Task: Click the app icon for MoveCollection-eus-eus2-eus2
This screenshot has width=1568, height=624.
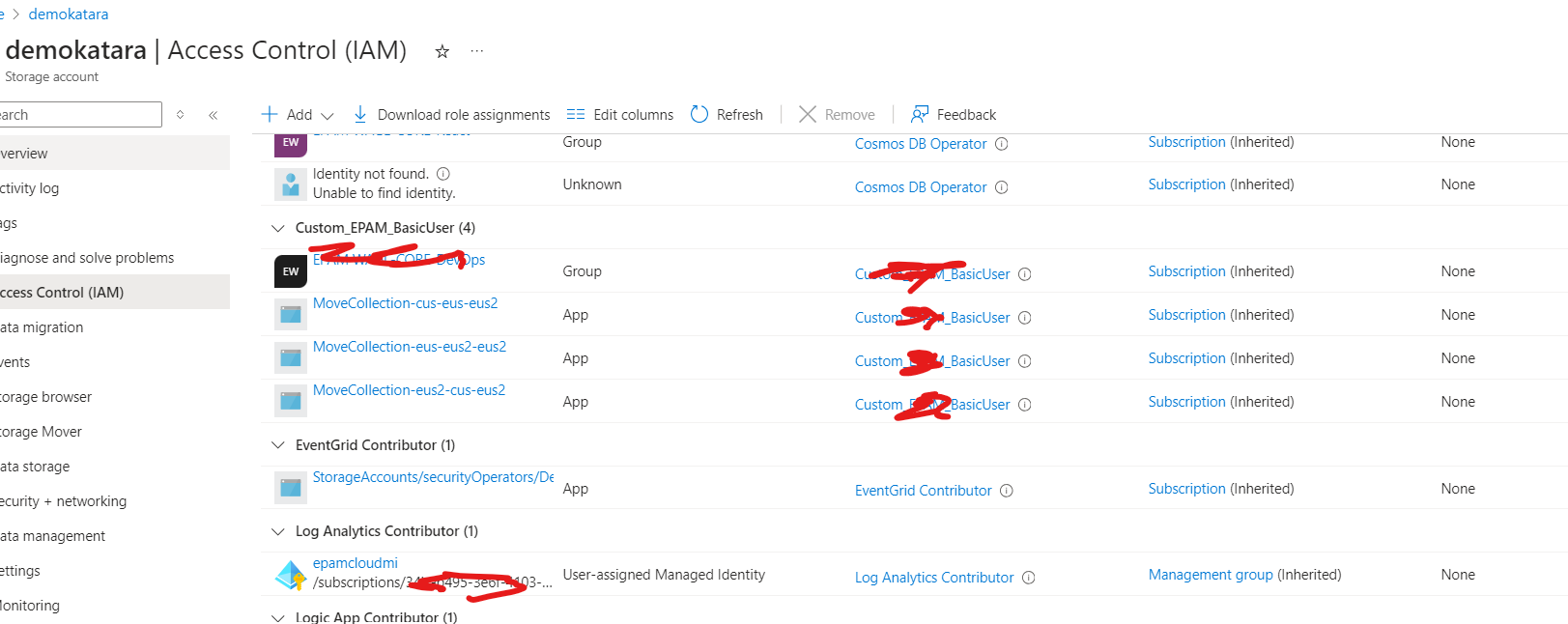Action: tap(291, 358)
